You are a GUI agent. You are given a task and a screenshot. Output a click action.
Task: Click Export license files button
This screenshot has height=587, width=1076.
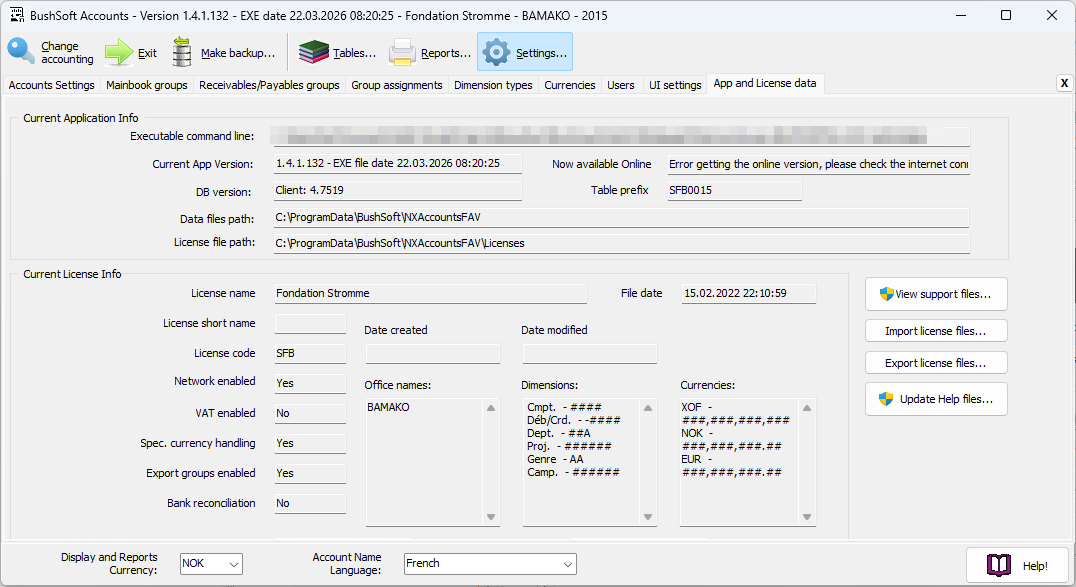[x=936, y=363]
